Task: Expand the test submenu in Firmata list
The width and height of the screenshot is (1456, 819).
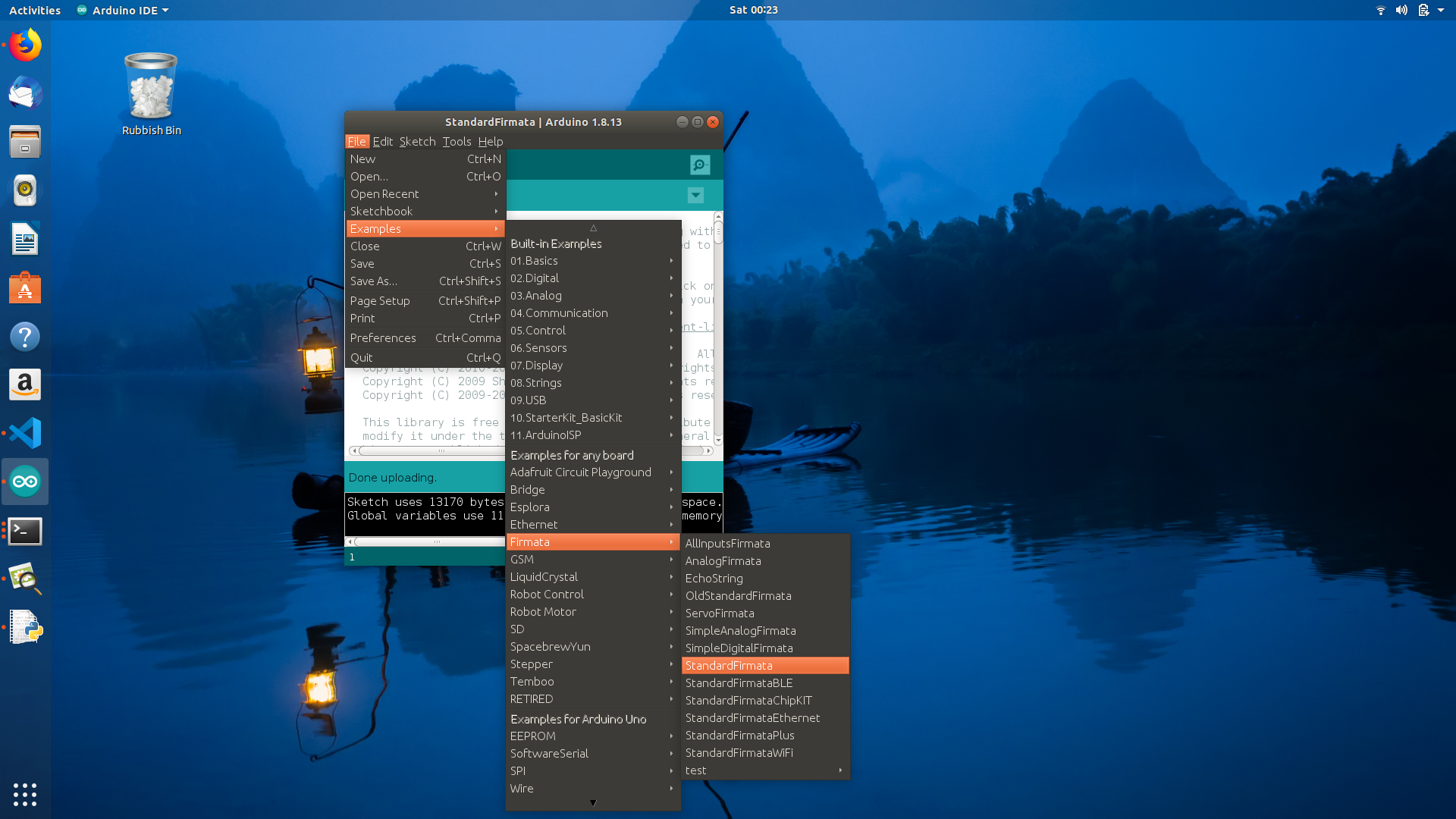Action: pyautogui.click(x=765, y=770)
